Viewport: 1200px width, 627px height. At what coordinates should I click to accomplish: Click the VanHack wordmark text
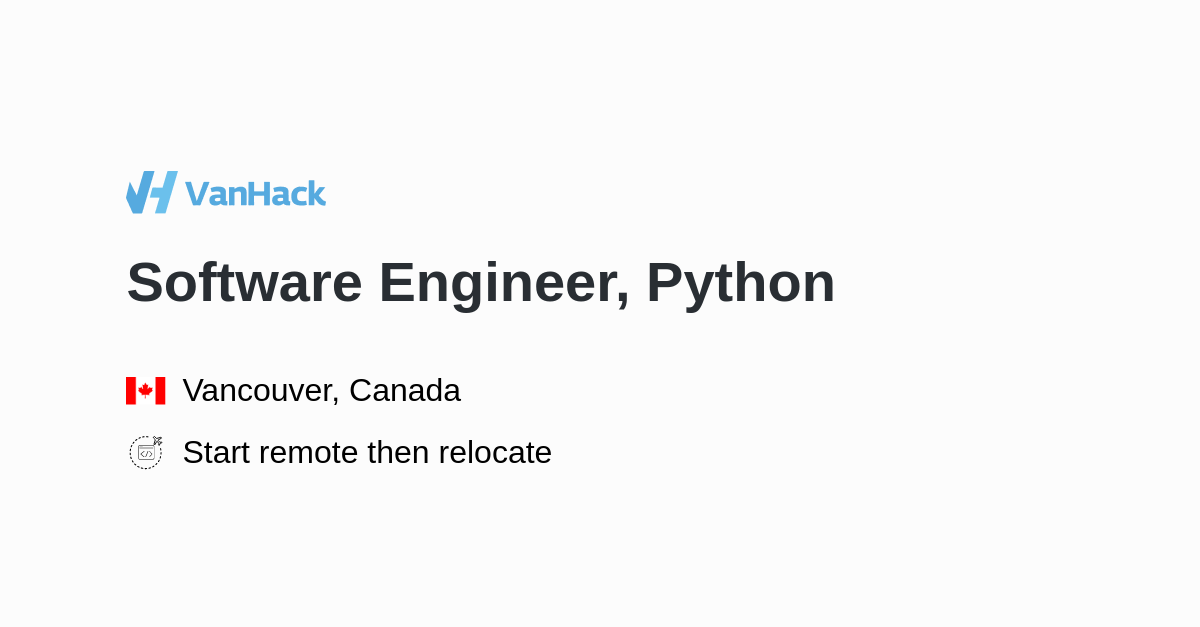[256, 193]
